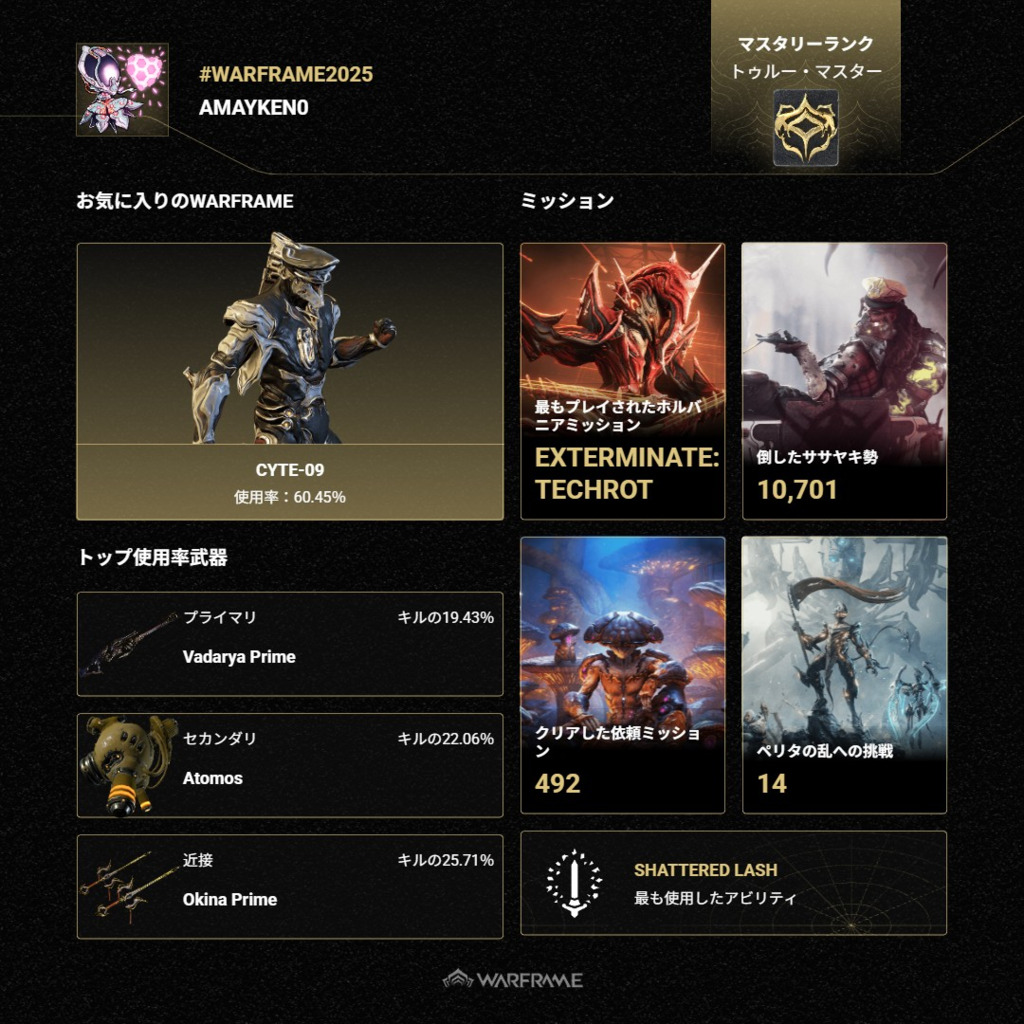
Task: Open the 10,701 Scaldra kills card
Action: point(844,381)
